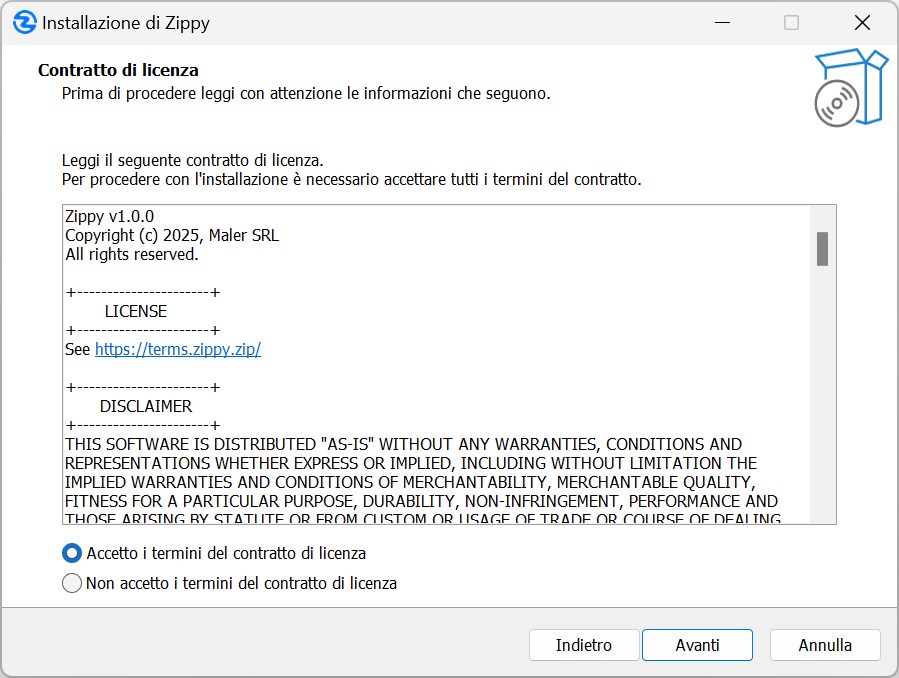Viewport: 899px width, 678px height.
Task: Choose "Non accetto i termini" radio button
Action: coord(72,583)
